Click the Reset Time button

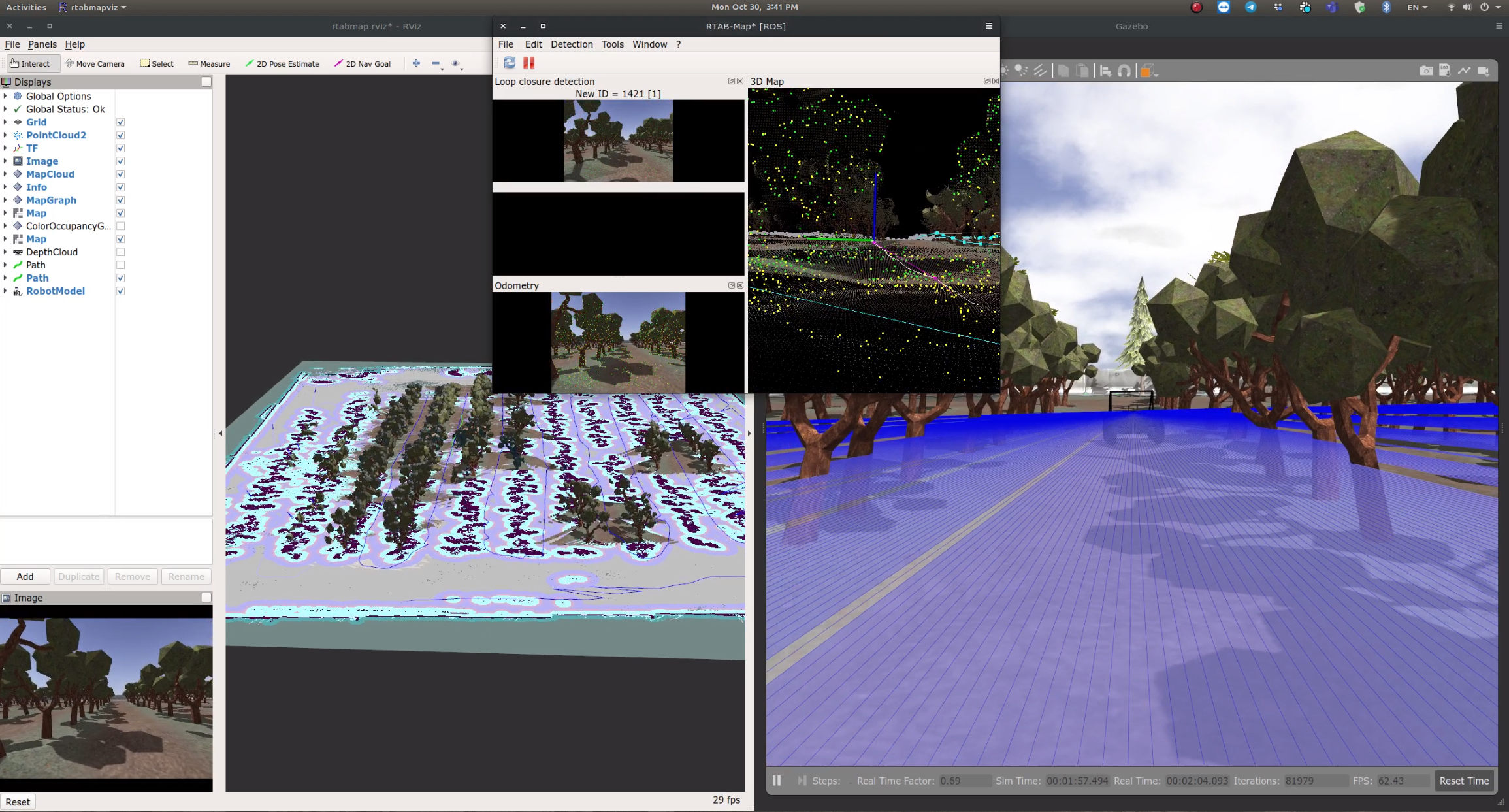coord(1463,781)
